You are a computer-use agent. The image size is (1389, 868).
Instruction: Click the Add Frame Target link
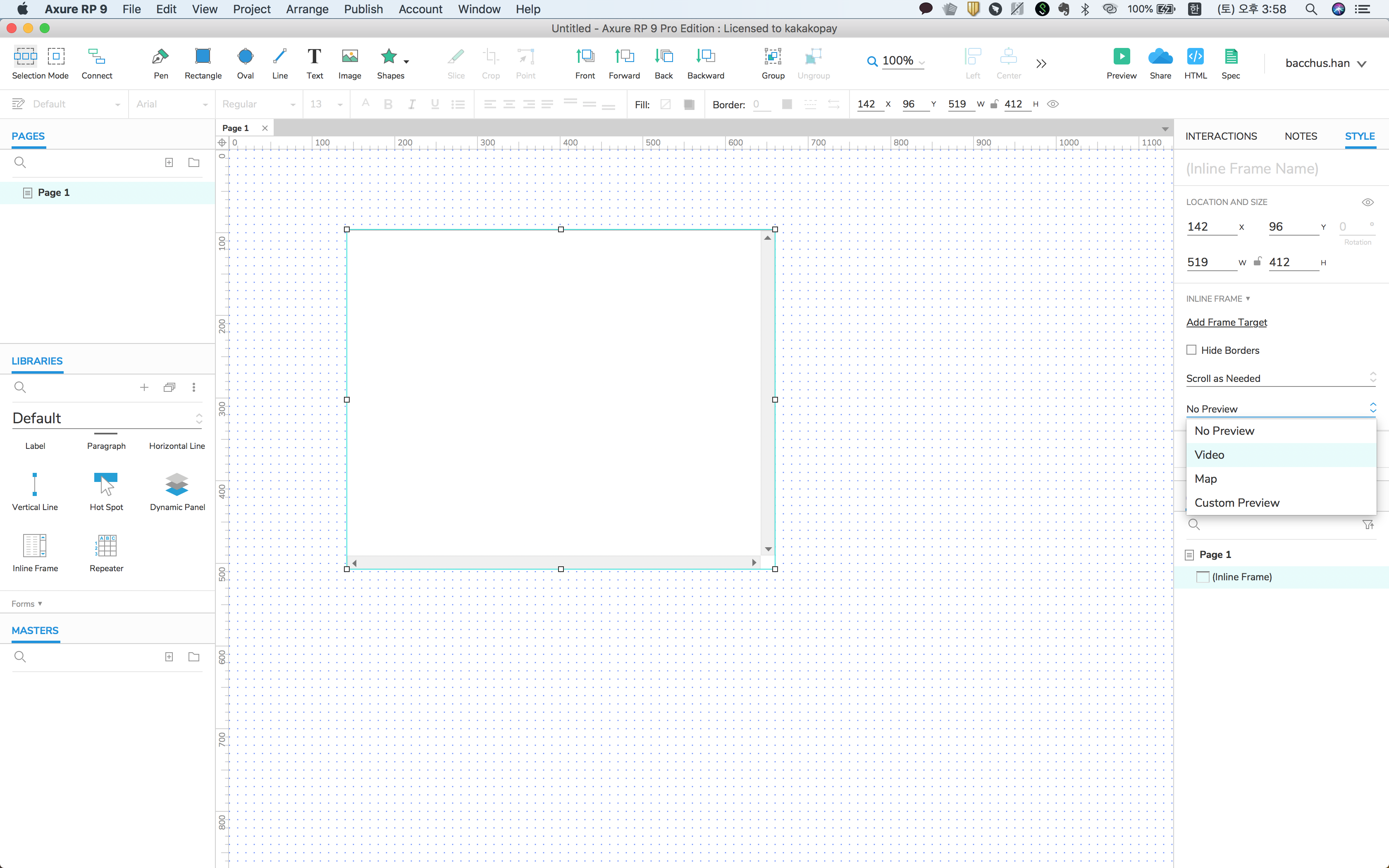pyautogui.click(x=1227, y=322)
